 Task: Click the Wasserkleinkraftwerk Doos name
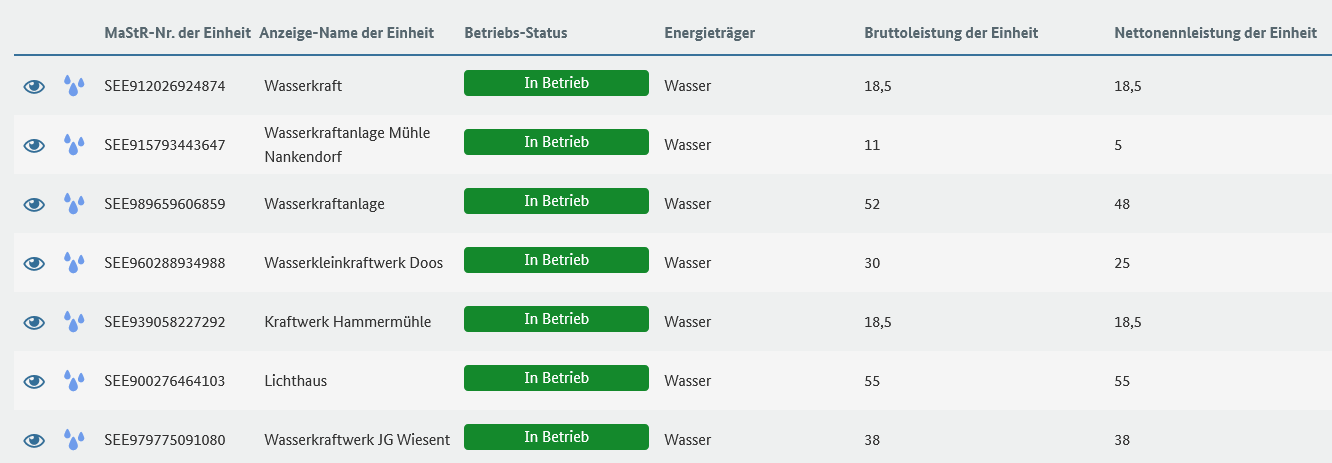point(353,263)
